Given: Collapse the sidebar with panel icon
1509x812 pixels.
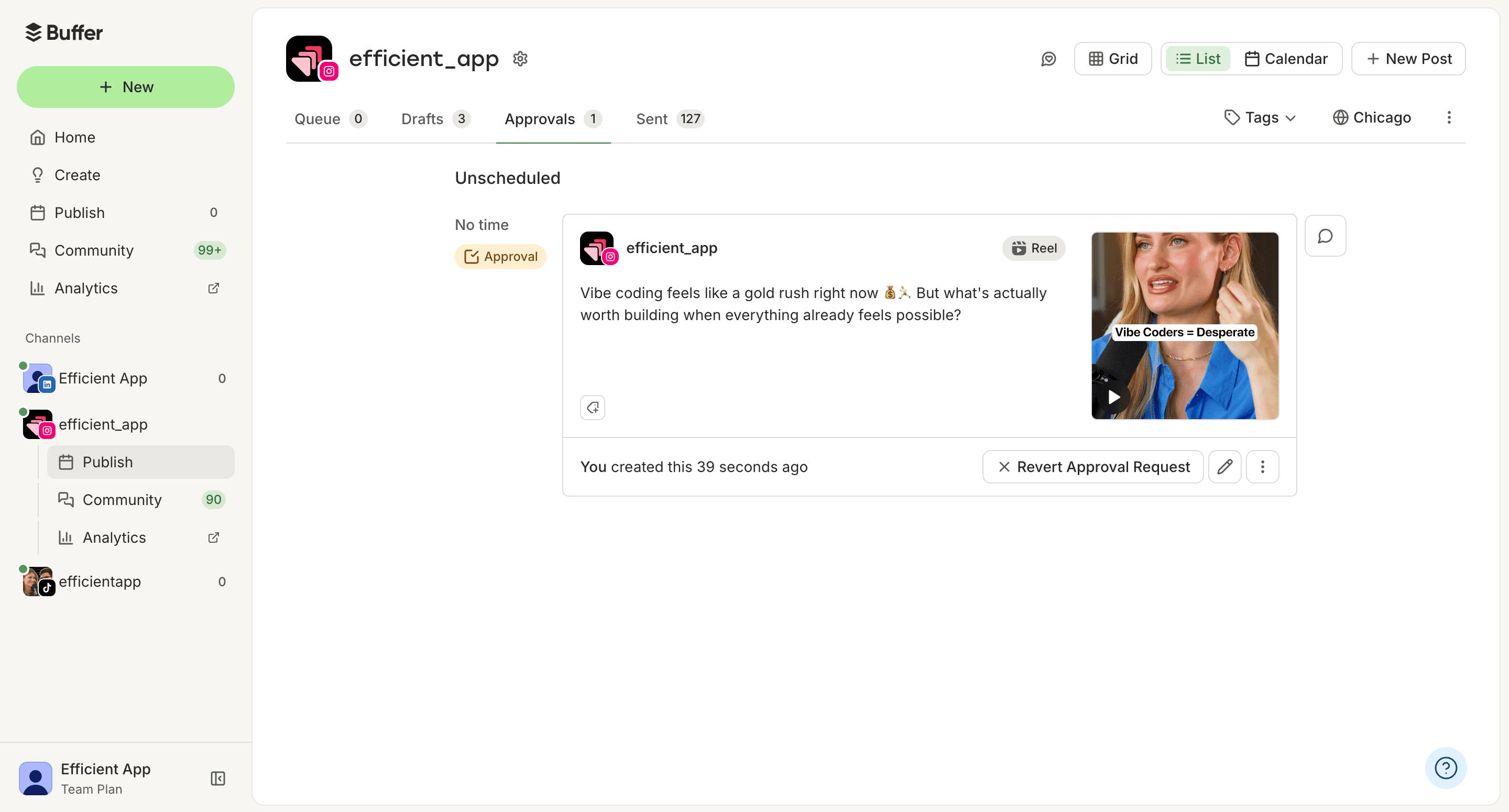Looking at the screenshot, I should pos(218,778).
